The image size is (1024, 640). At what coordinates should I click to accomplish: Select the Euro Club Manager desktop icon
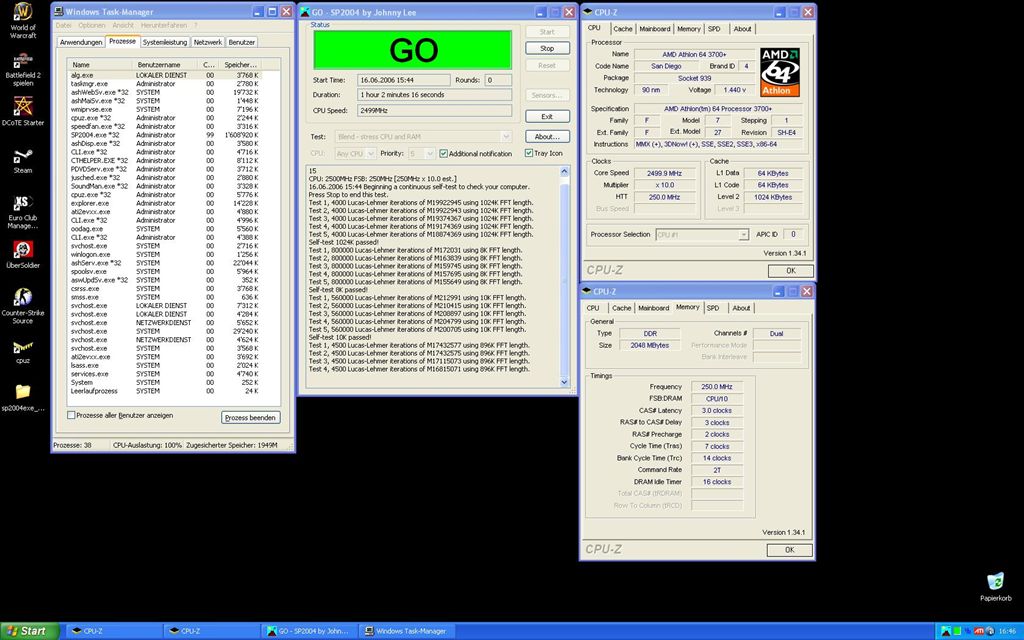click(23, 212)
